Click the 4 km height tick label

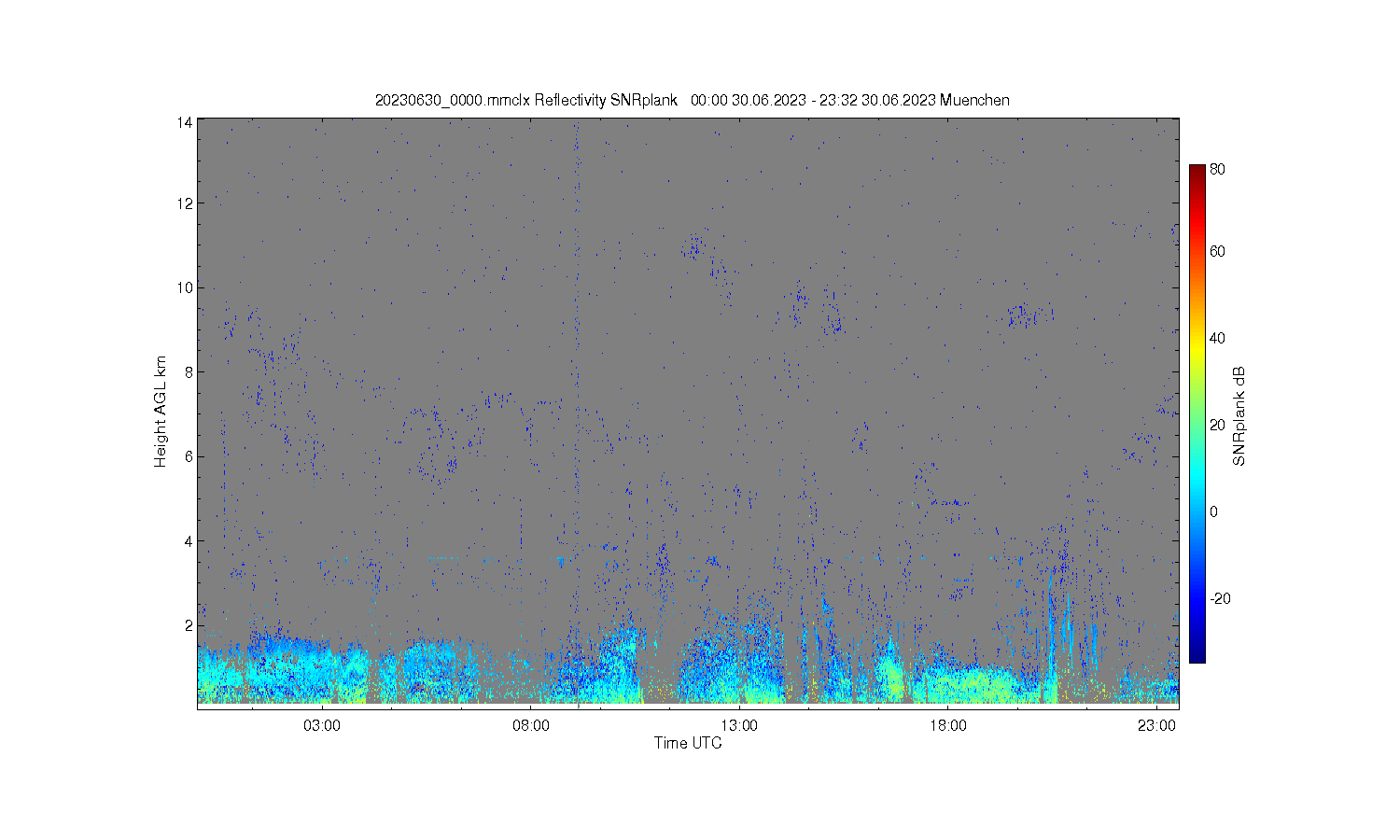189,540
